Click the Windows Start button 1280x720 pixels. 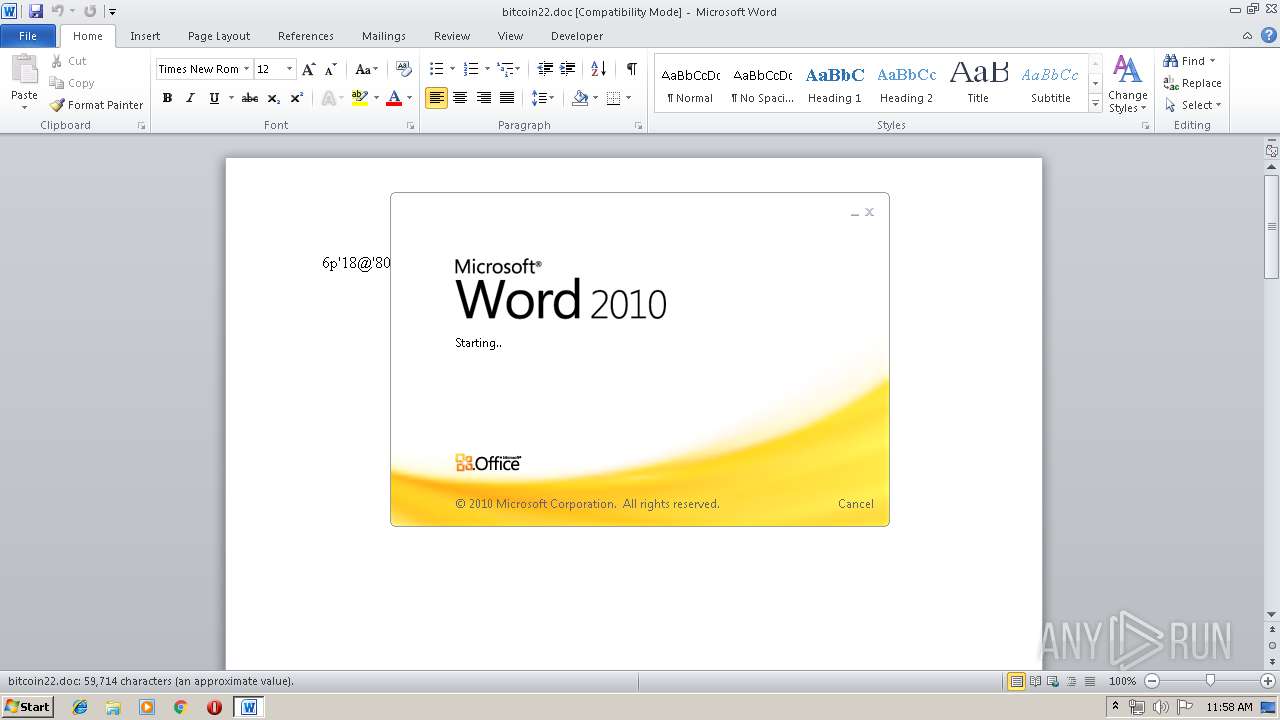(28, 707)
